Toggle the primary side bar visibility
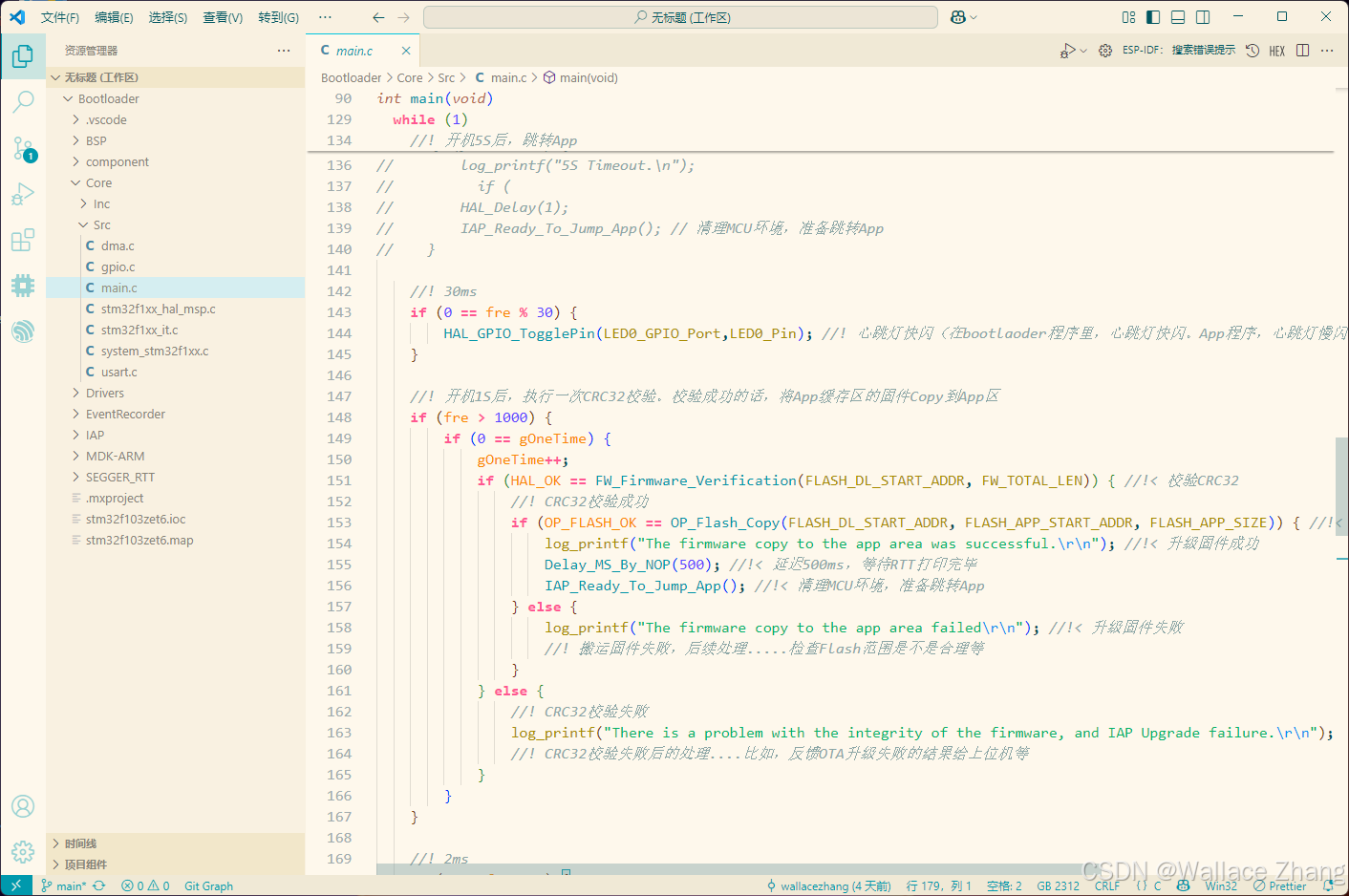This screenshot has width=1349, height=896. tap(1153, 17)
